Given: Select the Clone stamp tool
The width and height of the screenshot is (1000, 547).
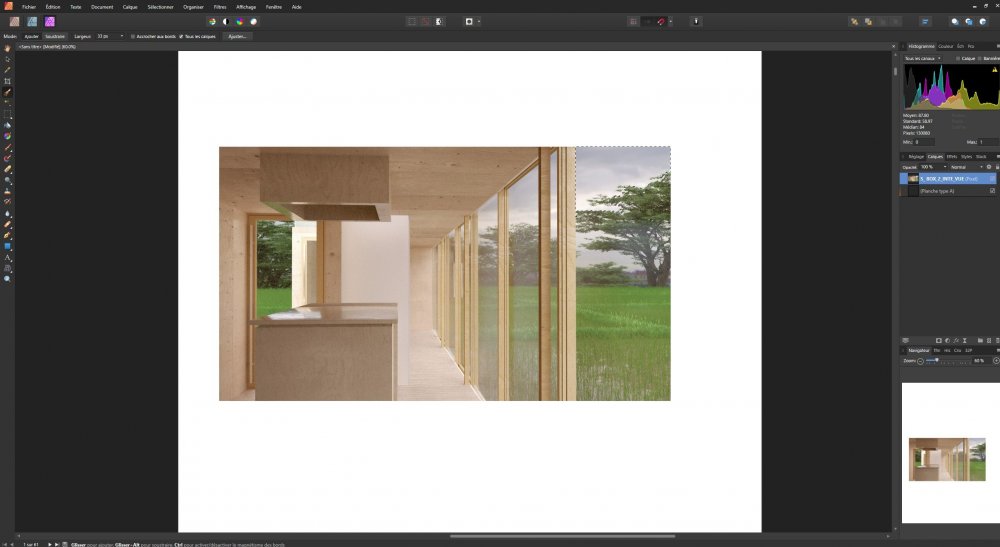Looking at the screenshot, I should click(8, 191).
